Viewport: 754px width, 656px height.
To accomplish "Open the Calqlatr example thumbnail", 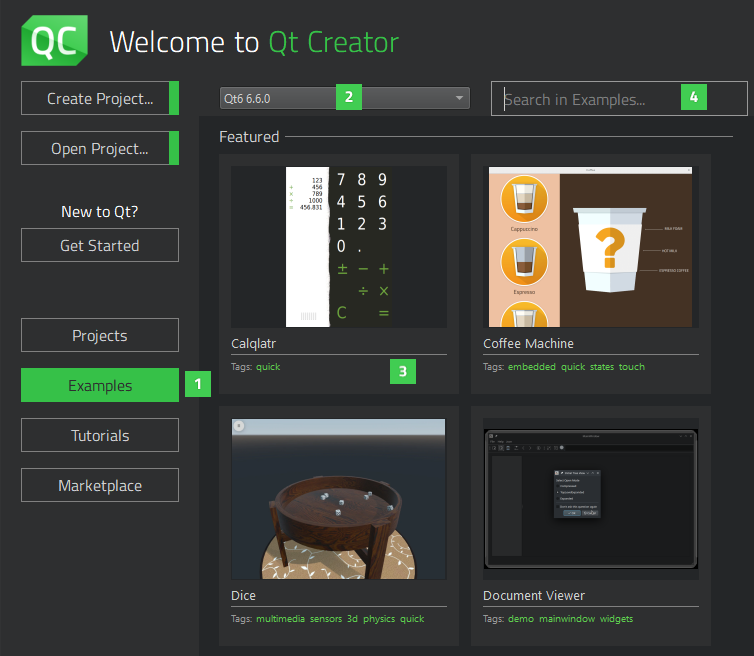I will pyautogui.click(x=338, y=246).
